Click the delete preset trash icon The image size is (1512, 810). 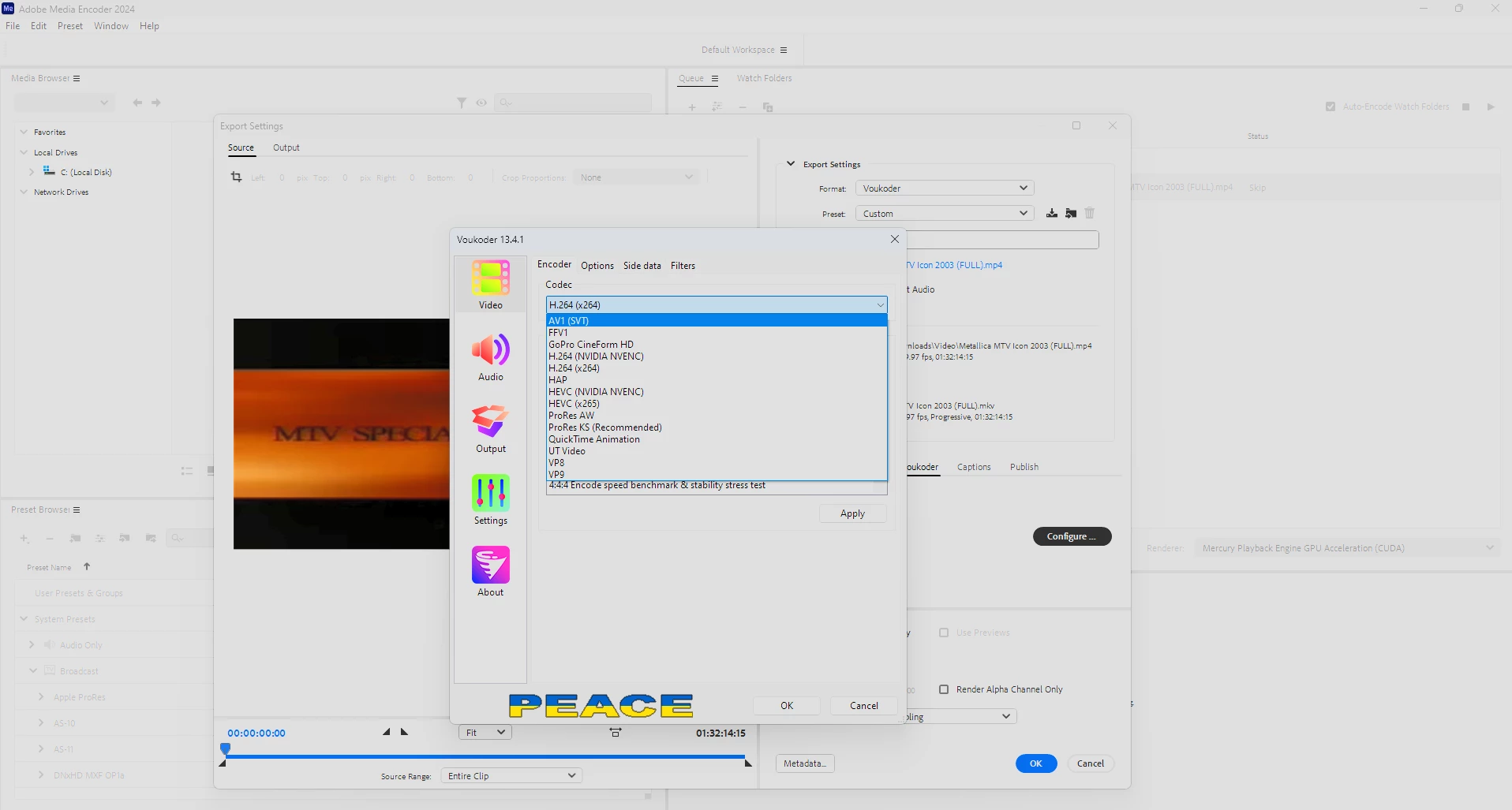(1090, 213)
